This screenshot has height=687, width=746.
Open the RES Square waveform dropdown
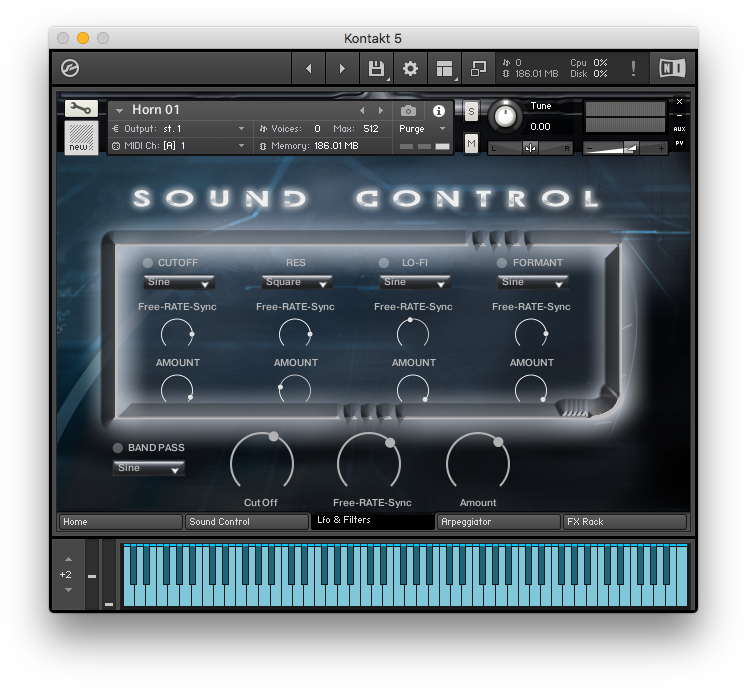(x=296, y=283)
